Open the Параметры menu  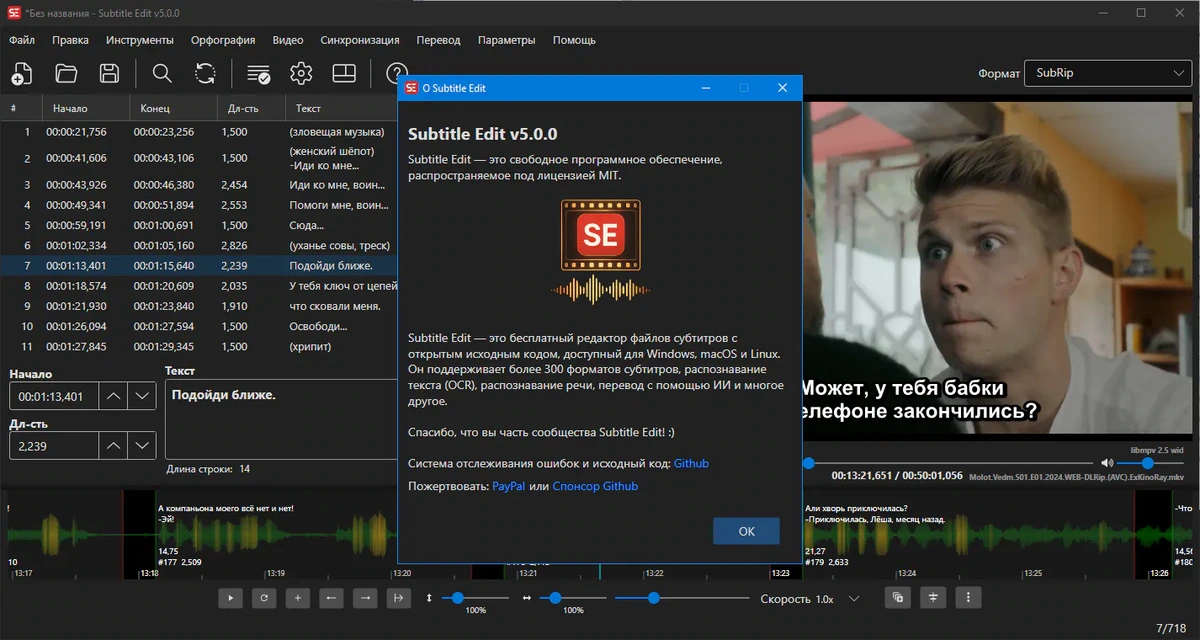click(506, 40)
